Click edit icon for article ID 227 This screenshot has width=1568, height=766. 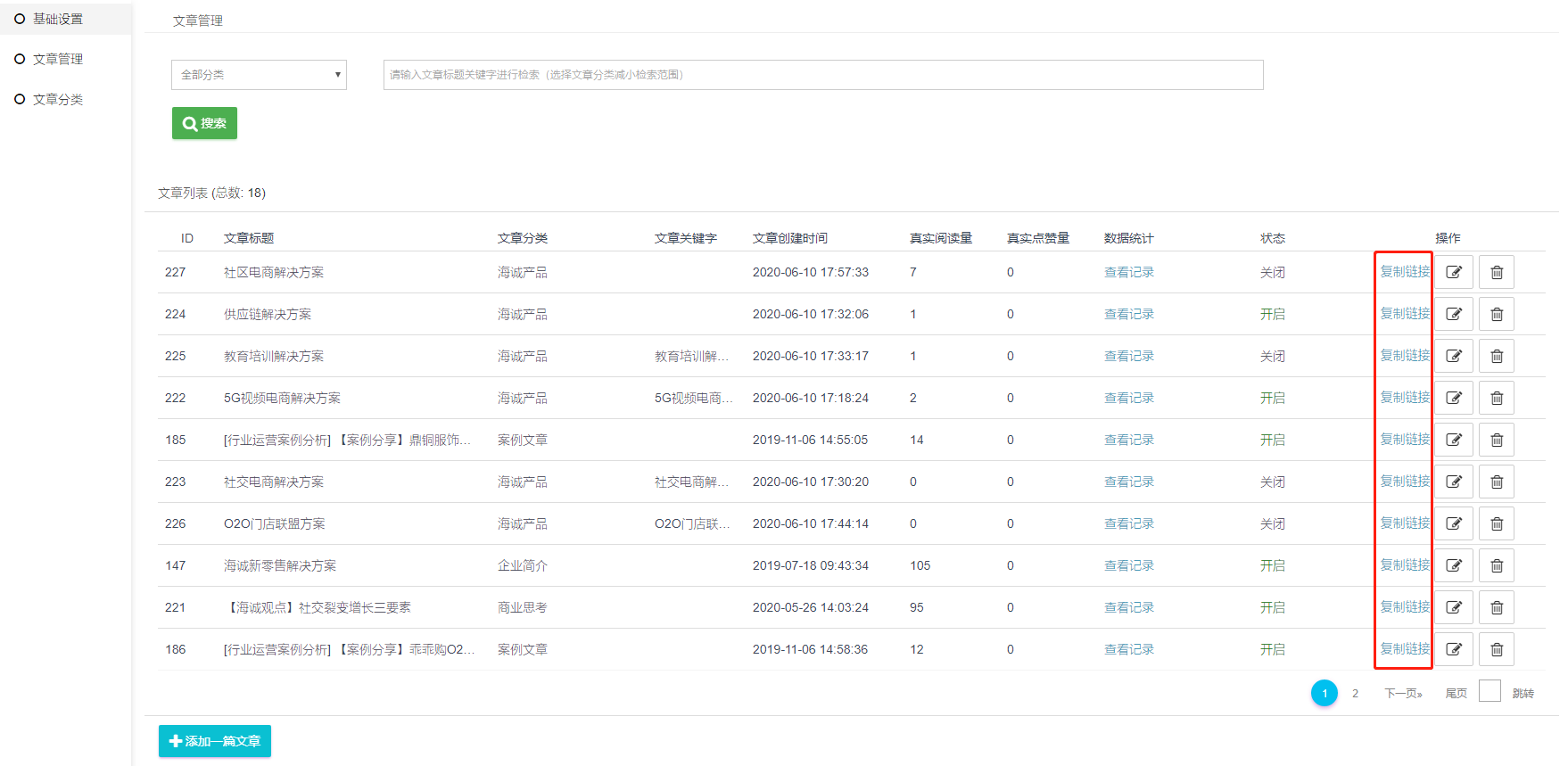click(x=1454, y=272)
